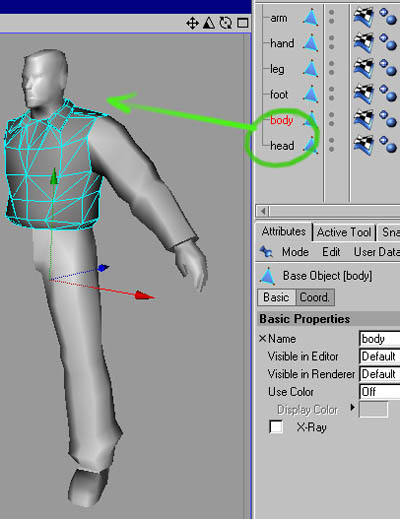The image size is (400, 519).
Task: Open the Visible in Editor dropdown
Action: click(379, 356)
